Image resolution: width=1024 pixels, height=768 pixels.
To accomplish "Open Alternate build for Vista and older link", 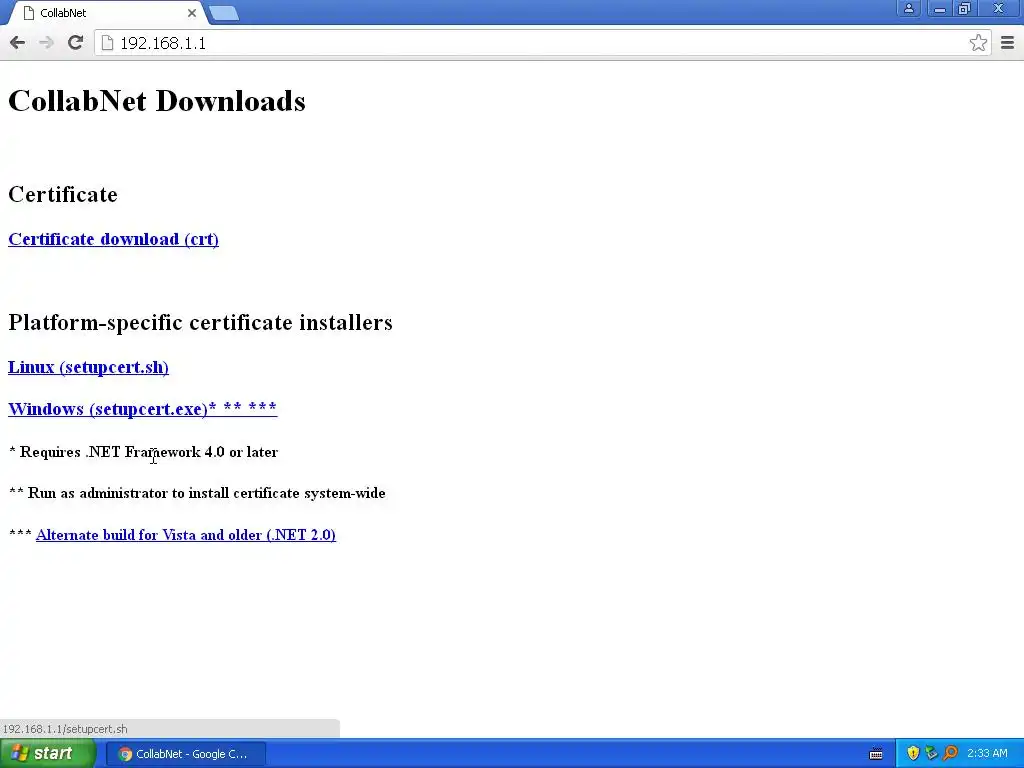I will pyautogui.click(x=185, y=535).
